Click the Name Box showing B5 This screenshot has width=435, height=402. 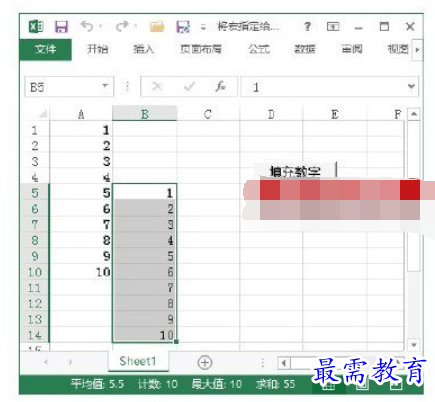tap(63, 87)
